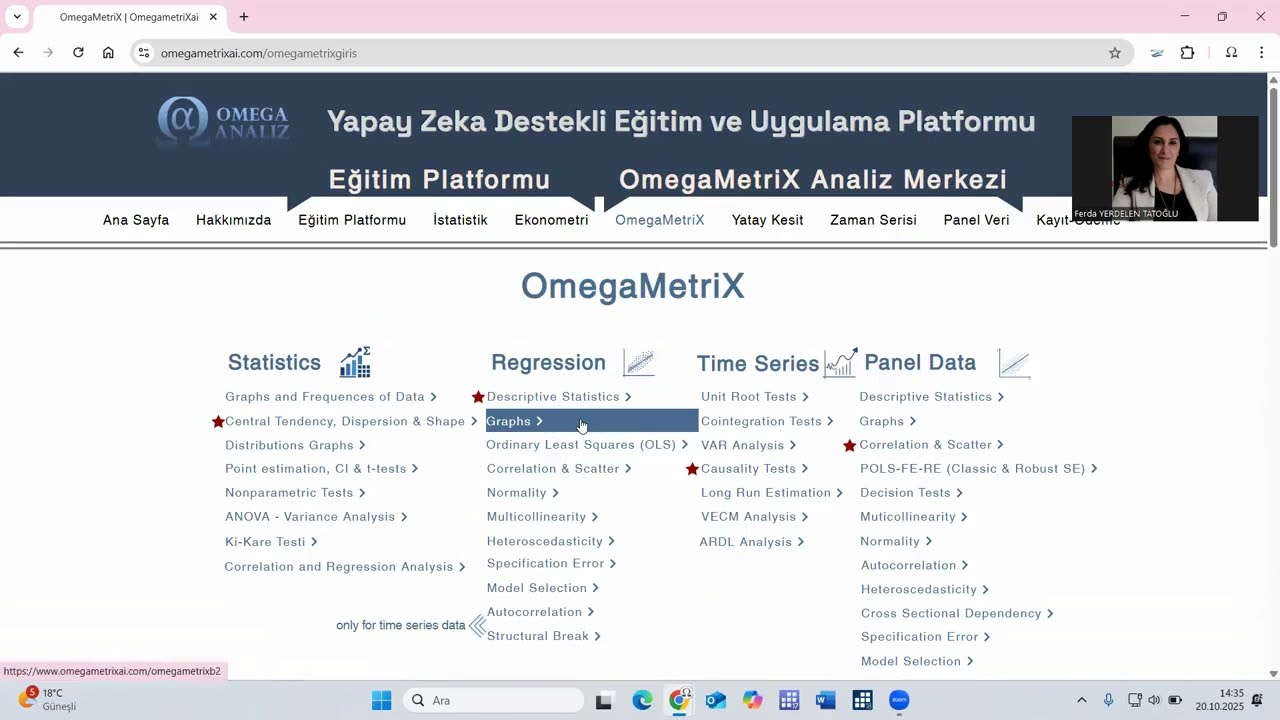The width and height of the screenshot is (1280, 720).
Task: Open the tab search dropdown arrow
Action: click(17, 17)
